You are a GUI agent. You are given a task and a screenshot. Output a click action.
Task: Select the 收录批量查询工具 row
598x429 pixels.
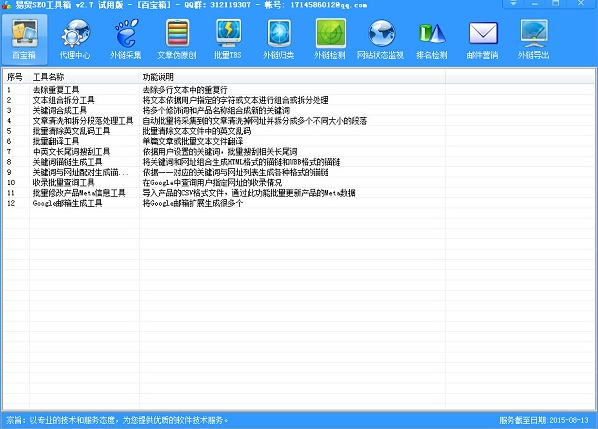tap(299, 182)
